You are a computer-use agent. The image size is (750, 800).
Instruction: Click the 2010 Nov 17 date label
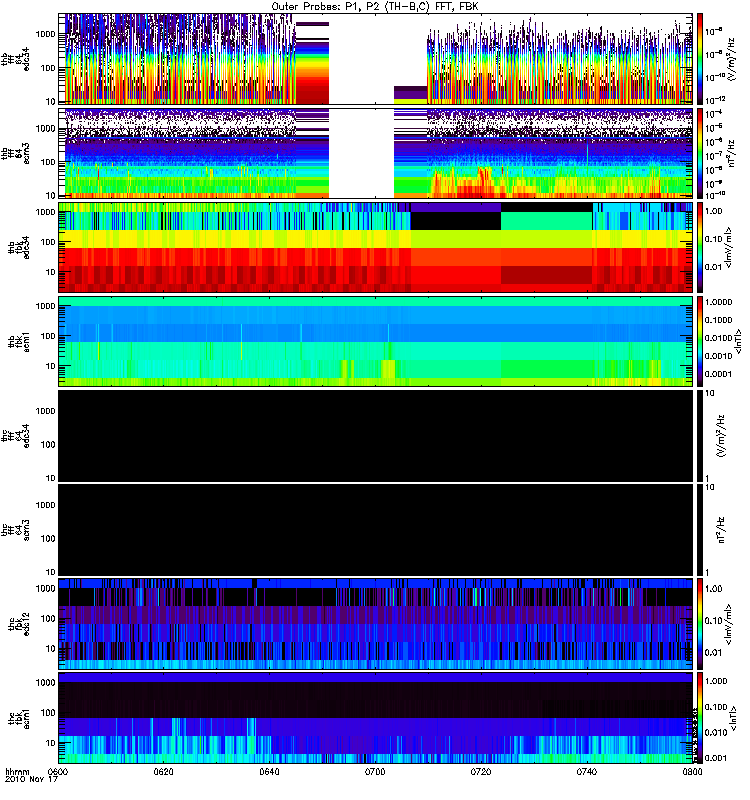(32, 779)
